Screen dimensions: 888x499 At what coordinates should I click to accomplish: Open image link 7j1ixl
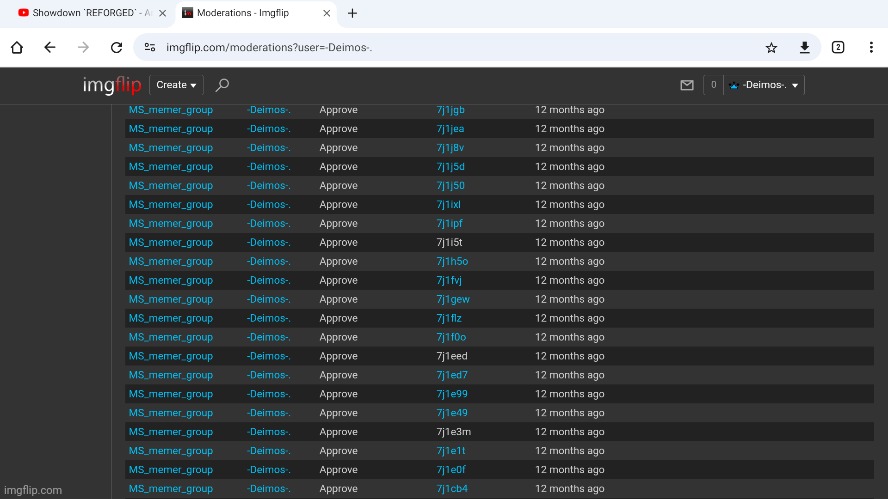pyautogui.click(x=449, y=204)
